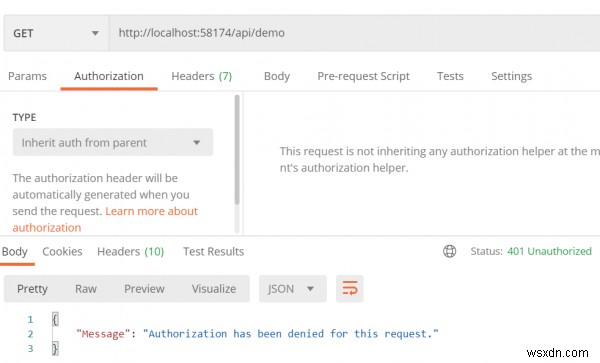Toggle the wrap lines icon
This screenshot has height=363, width=600.
(349, 289)
